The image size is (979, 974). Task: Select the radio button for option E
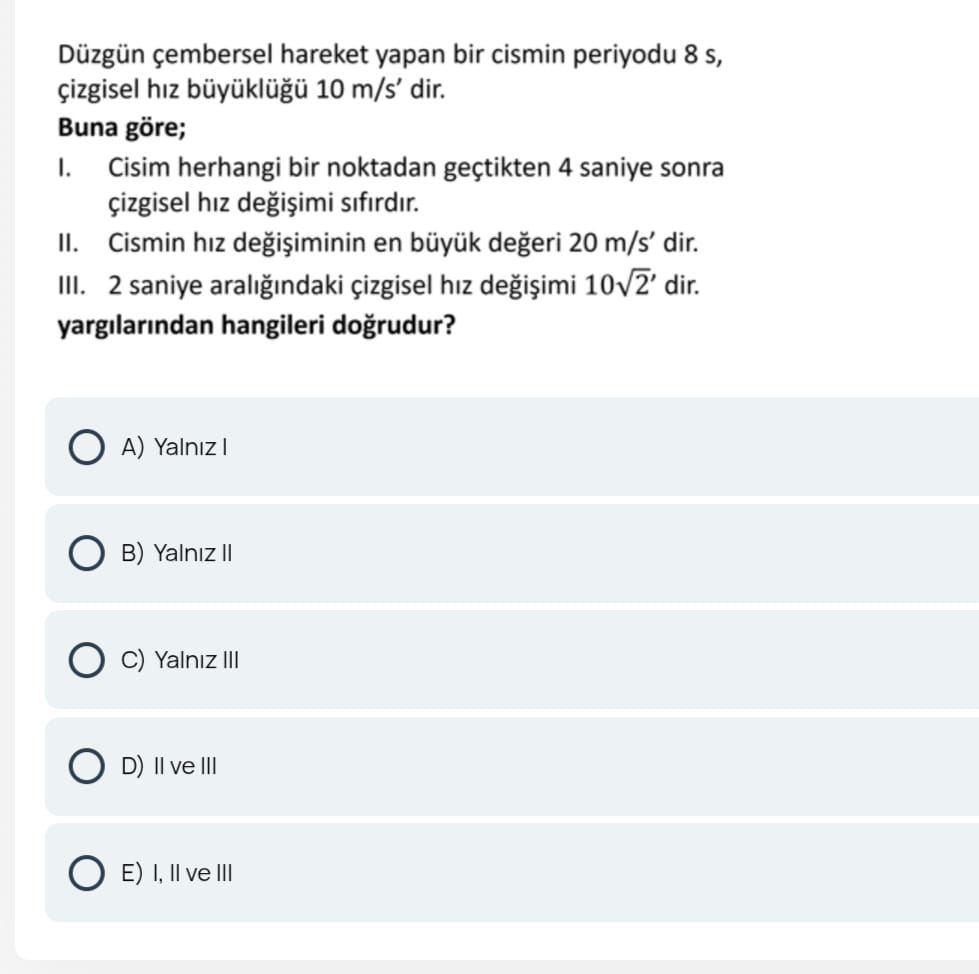[87, 873]
